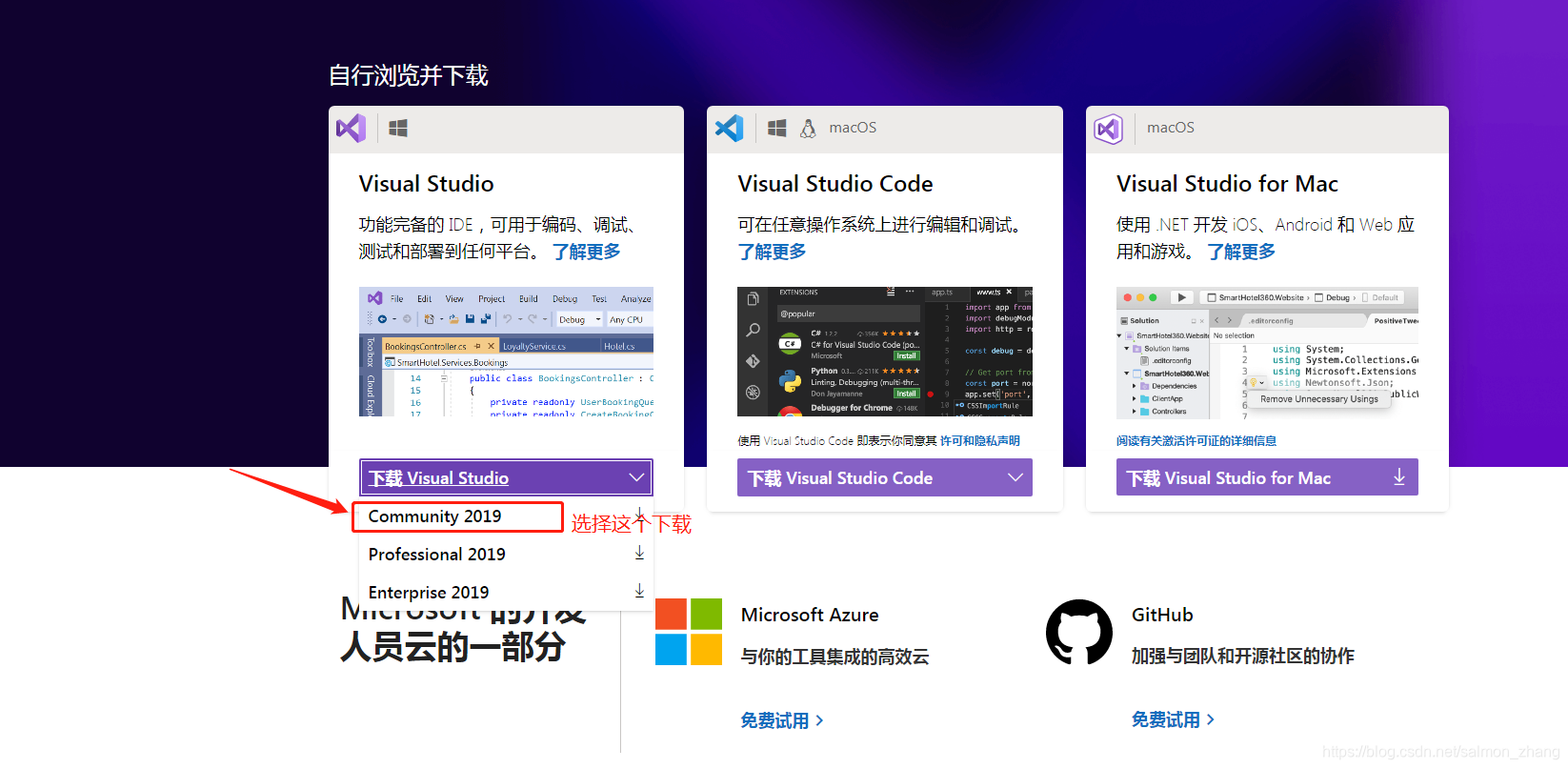
Task: Click the 自行浏览并下载 heading
Action: [409, 75]
